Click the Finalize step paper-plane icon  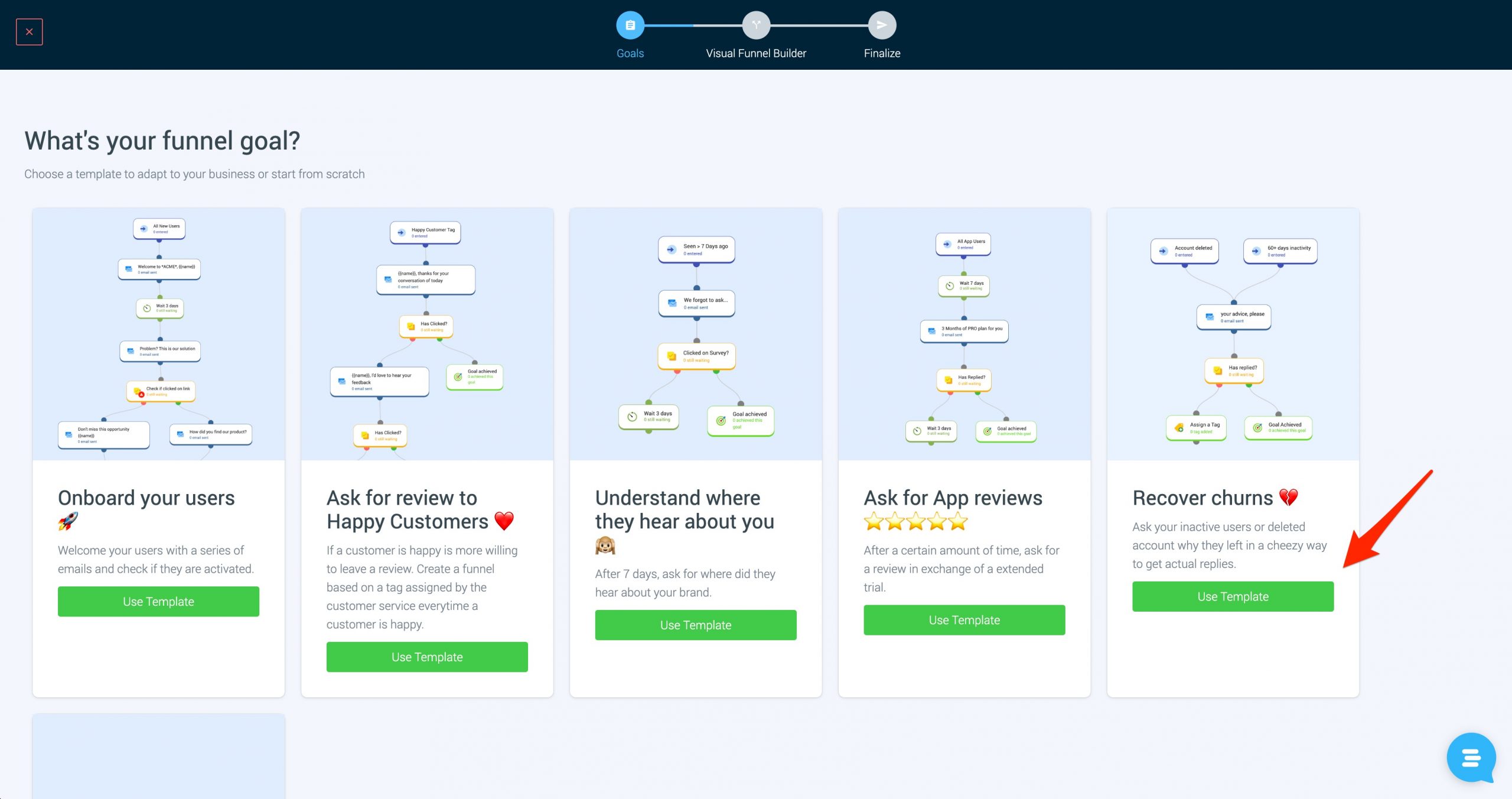(882, 25)
